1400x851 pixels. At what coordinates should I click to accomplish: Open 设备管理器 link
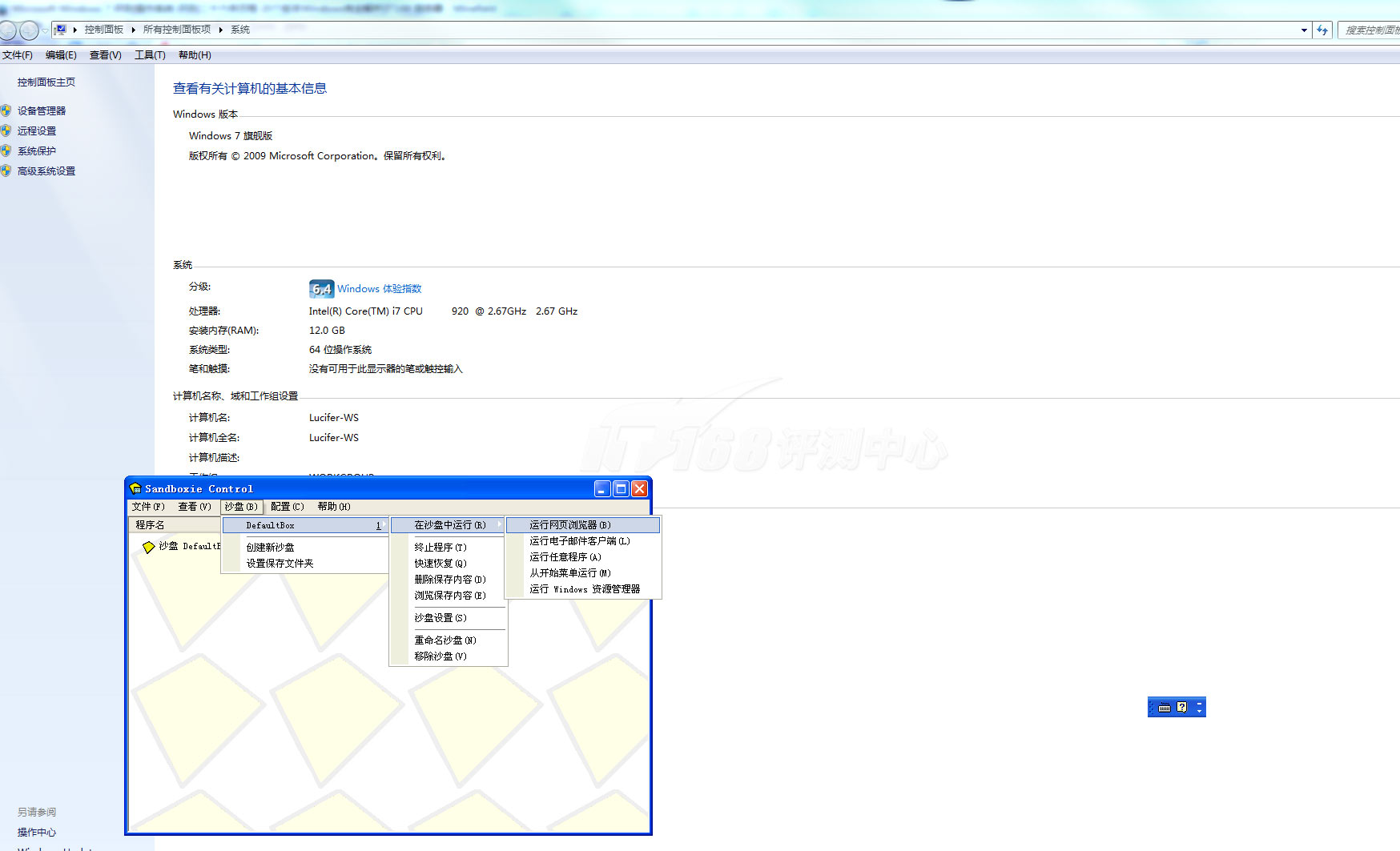[x=42, y=111]
